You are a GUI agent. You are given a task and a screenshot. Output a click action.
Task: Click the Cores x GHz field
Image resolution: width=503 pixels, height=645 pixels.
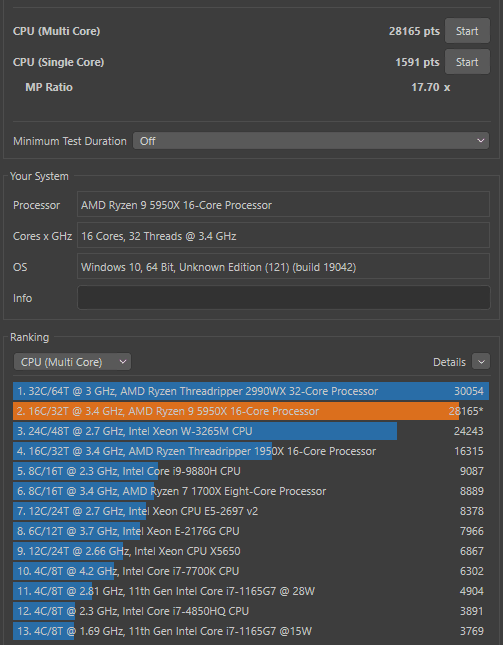tap(284, 236)
